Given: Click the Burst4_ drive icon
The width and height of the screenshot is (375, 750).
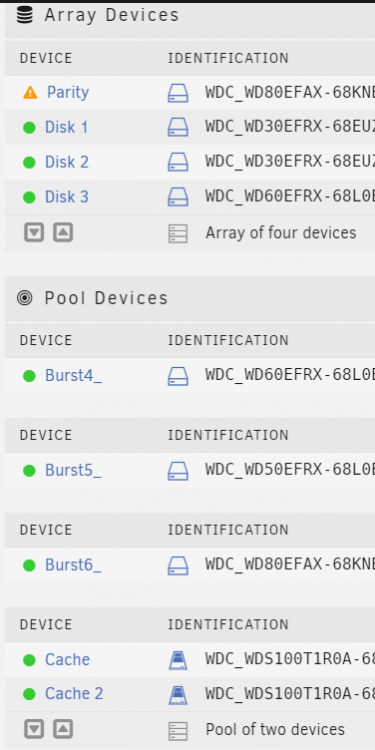Looking at the screenshot, I should pyautogui.click(x=178, y=376).
